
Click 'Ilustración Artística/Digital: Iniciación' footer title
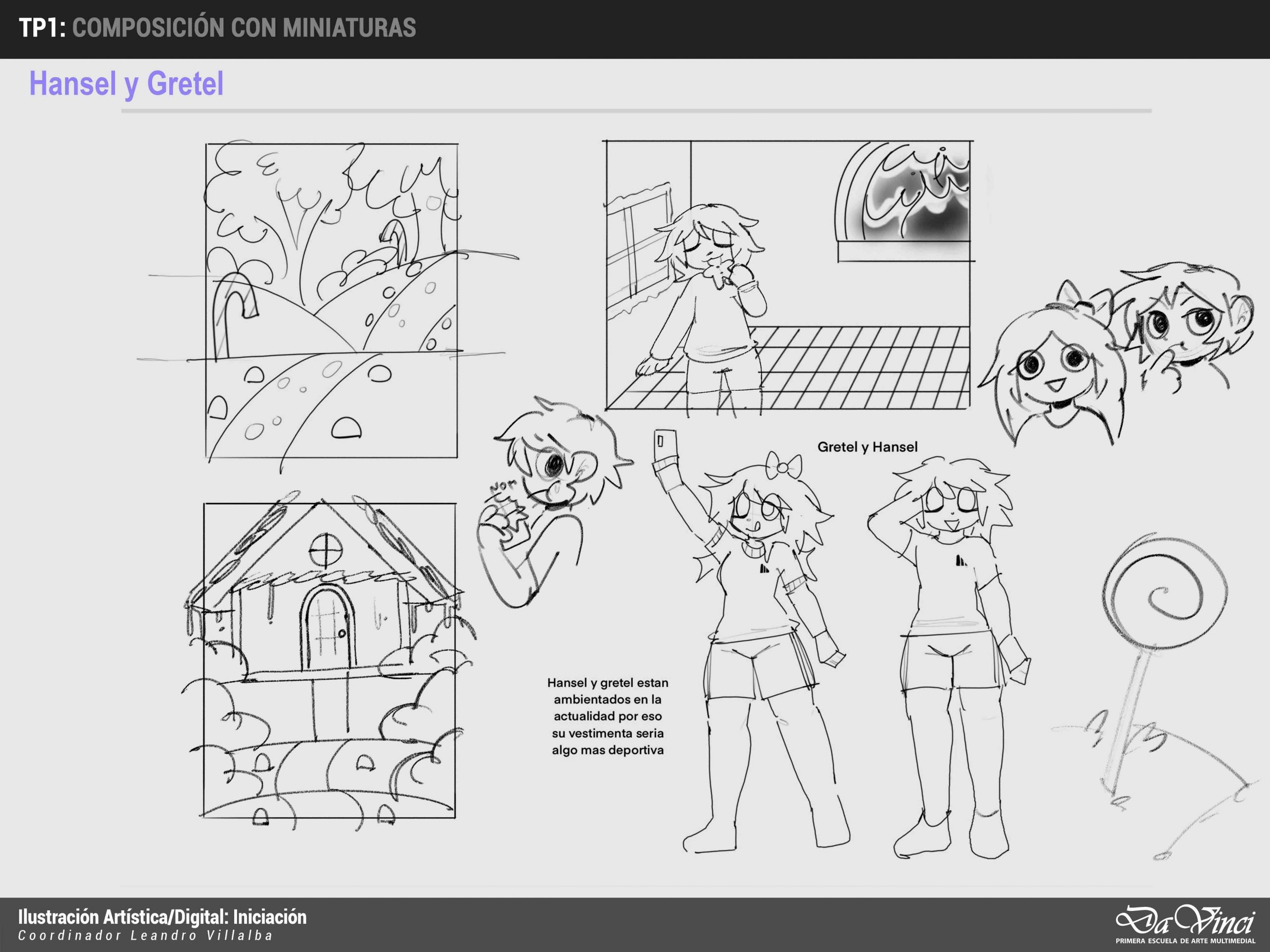point(163,916)
